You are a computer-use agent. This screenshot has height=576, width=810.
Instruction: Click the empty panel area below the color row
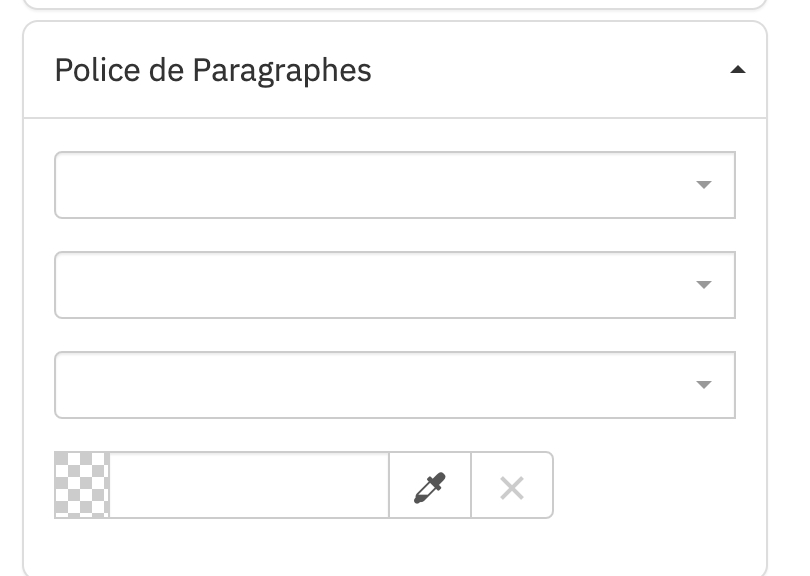tap(394, 545)
